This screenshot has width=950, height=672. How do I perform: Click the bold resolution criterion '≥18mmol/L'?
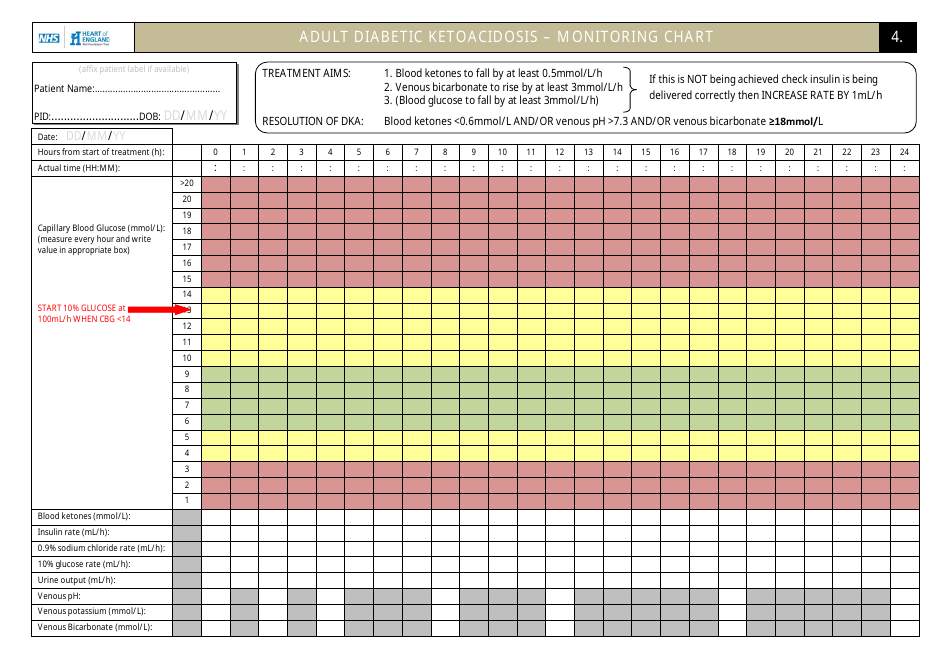click(x=797, y=120)
